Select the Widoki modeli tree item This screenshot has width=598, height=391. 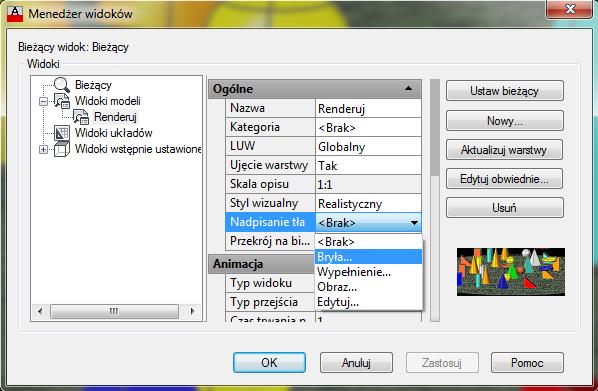pyautogui.click(x=108, y=101)
